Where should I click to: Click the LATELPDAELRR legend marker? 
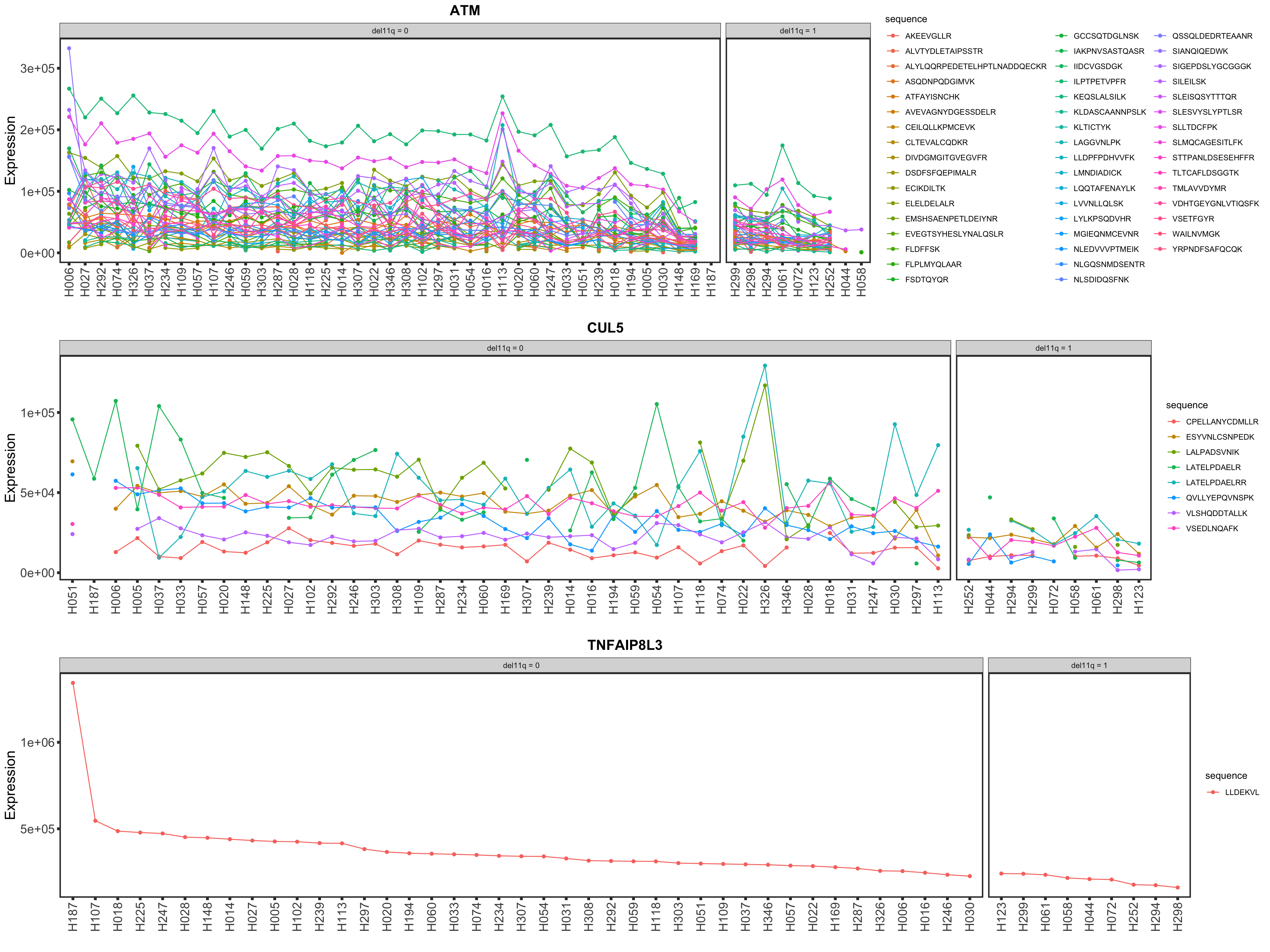pyautogui.click(x=1173, y=483)
